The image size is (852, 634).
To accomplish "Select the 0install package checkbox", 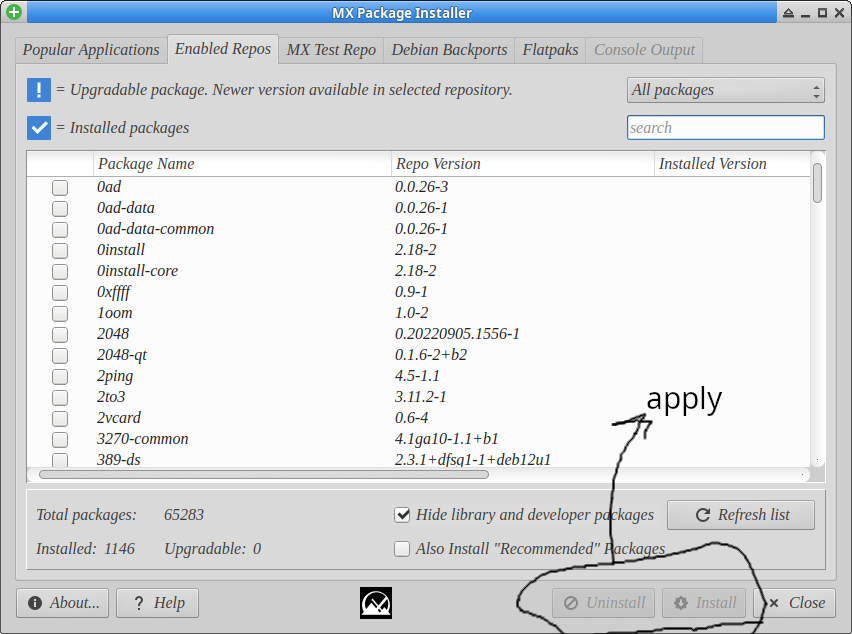I will coord(60,250).
